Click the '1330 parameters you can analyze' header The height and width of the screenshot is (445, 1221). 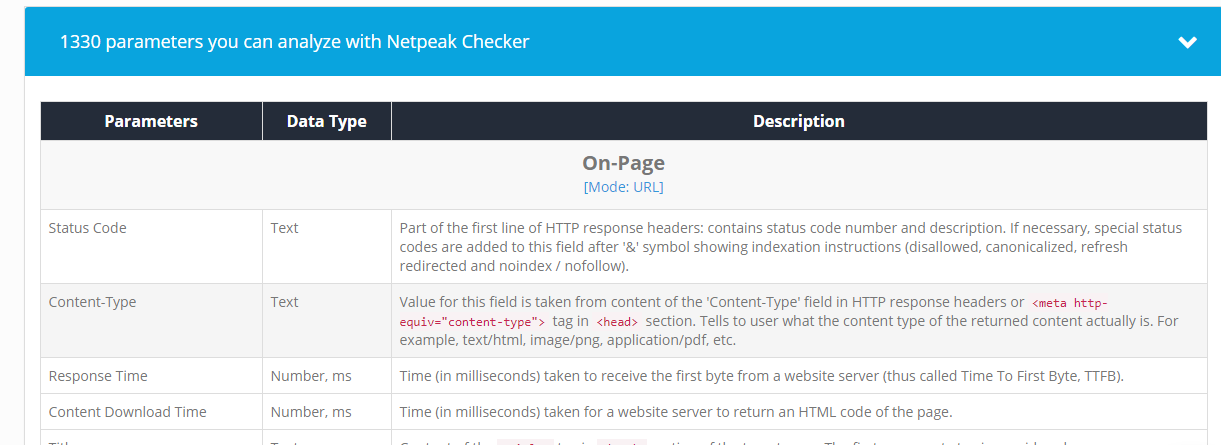point(294,42)
